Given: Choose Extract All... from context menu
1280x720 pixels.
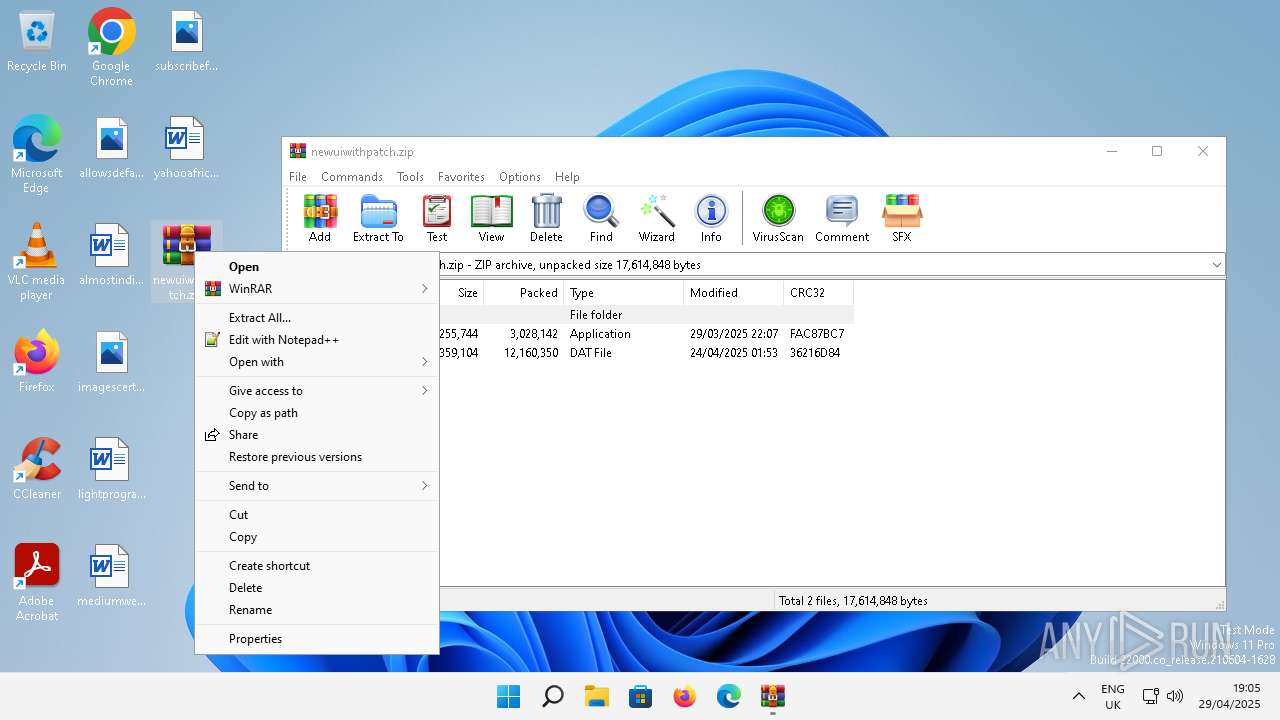Looking at the screenshot, I should (317, 318).
